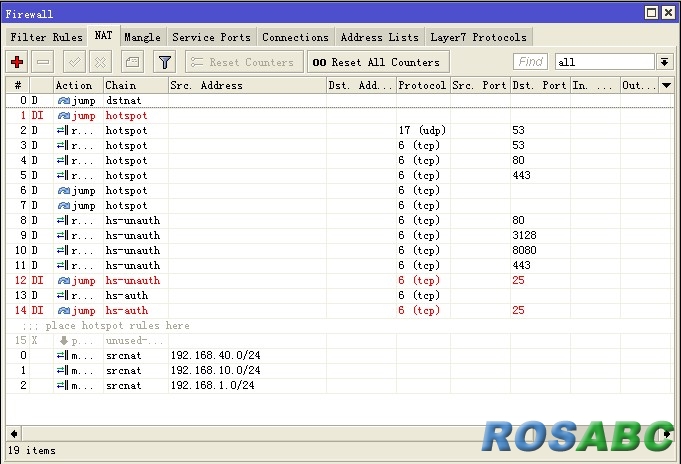Open the Service Ports tab
The image size is (681, 464).
pos(212,37)
